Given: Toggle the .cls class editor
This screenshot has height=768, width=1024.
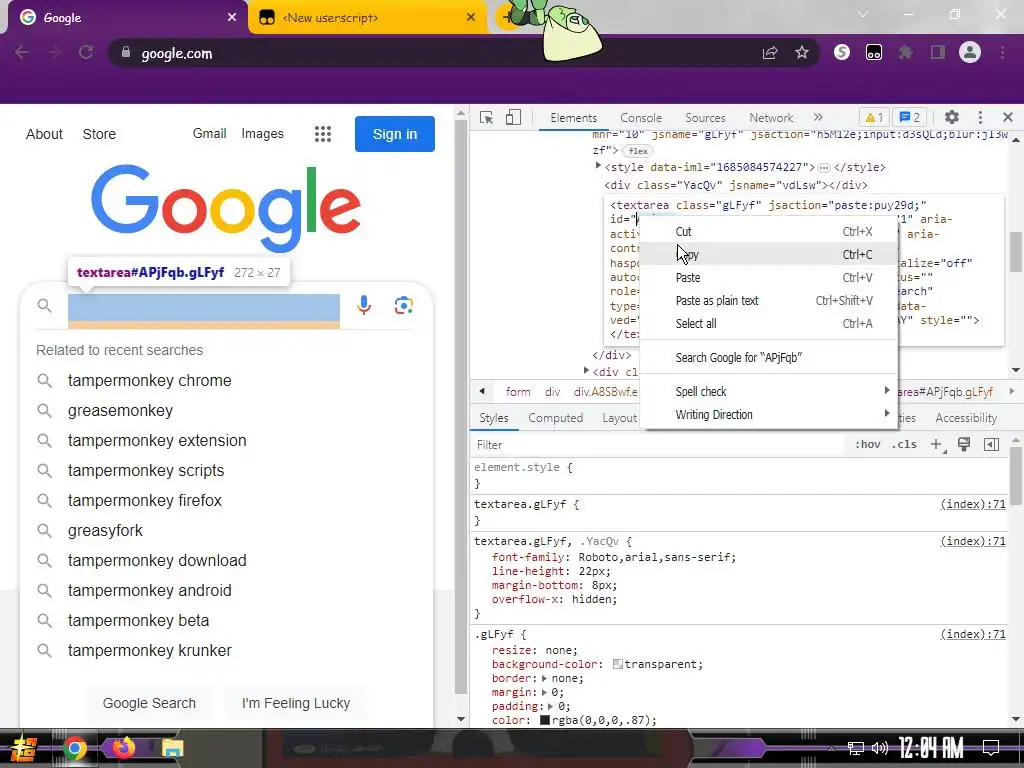Looking at the screenshot, I should (904, 444).
